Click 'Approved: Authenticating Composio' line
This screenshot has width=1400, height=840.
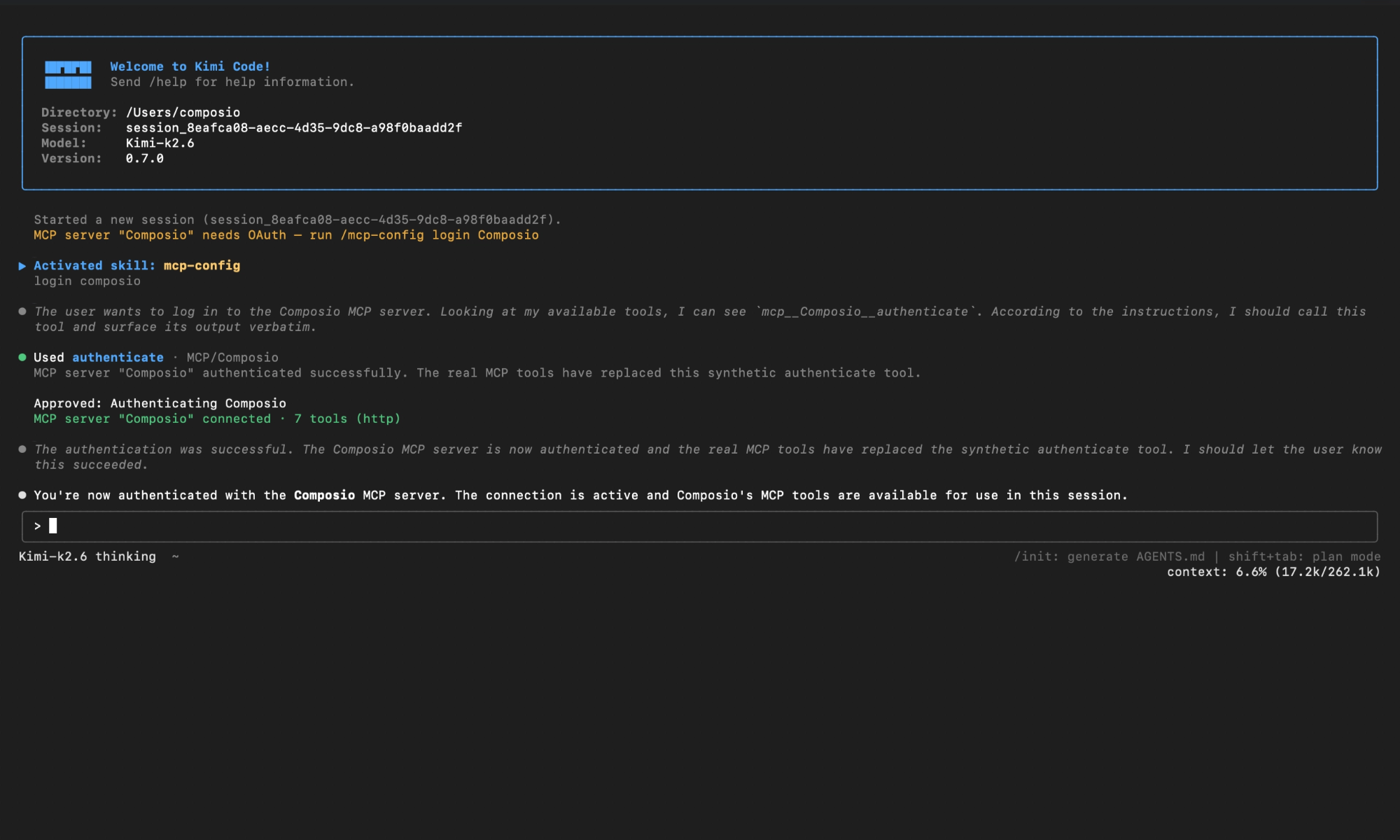[x=160, y=403]
